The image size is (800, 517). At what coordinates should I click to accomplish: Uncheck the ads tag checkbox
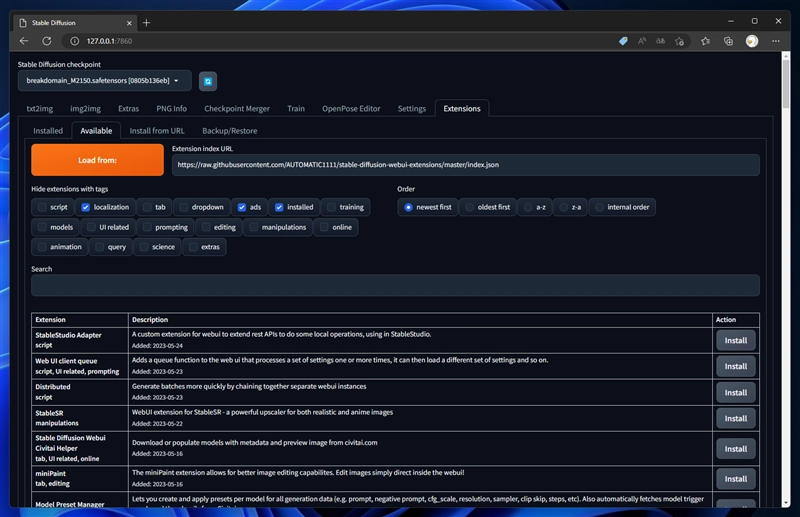[242, 207]
